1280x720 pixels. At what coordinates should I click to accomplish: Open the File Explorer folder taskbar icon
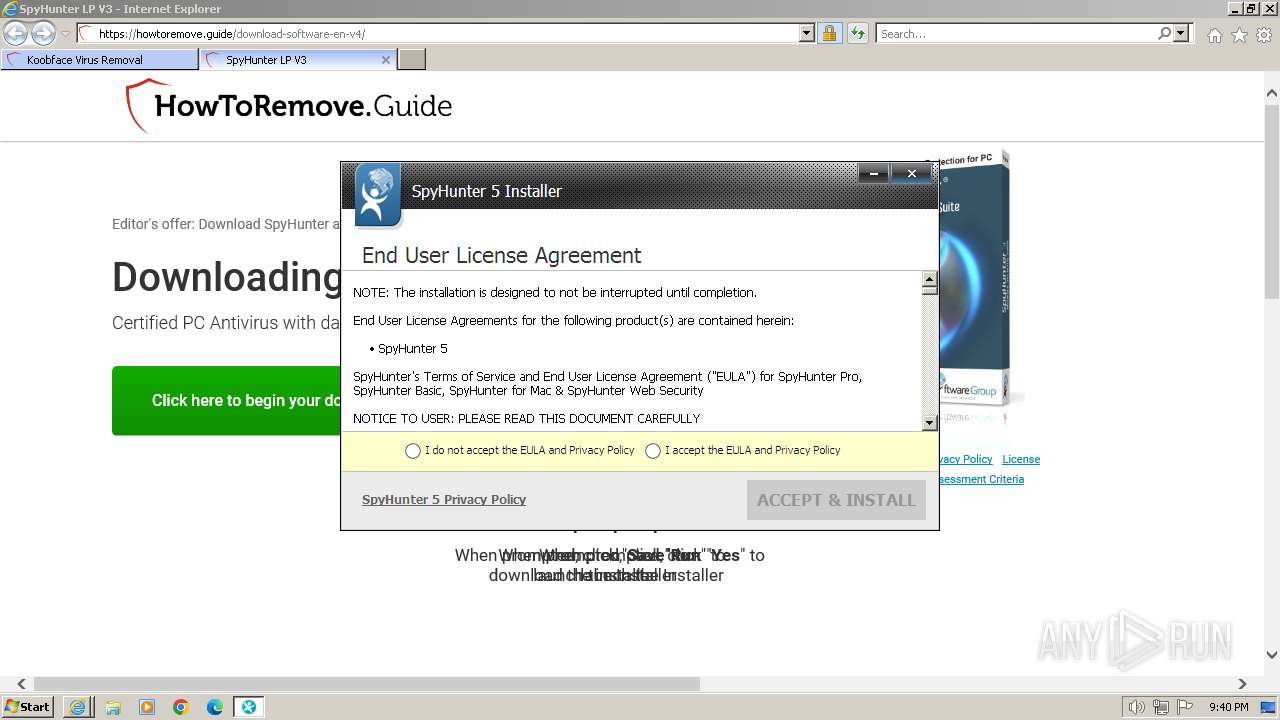(112, 707)
